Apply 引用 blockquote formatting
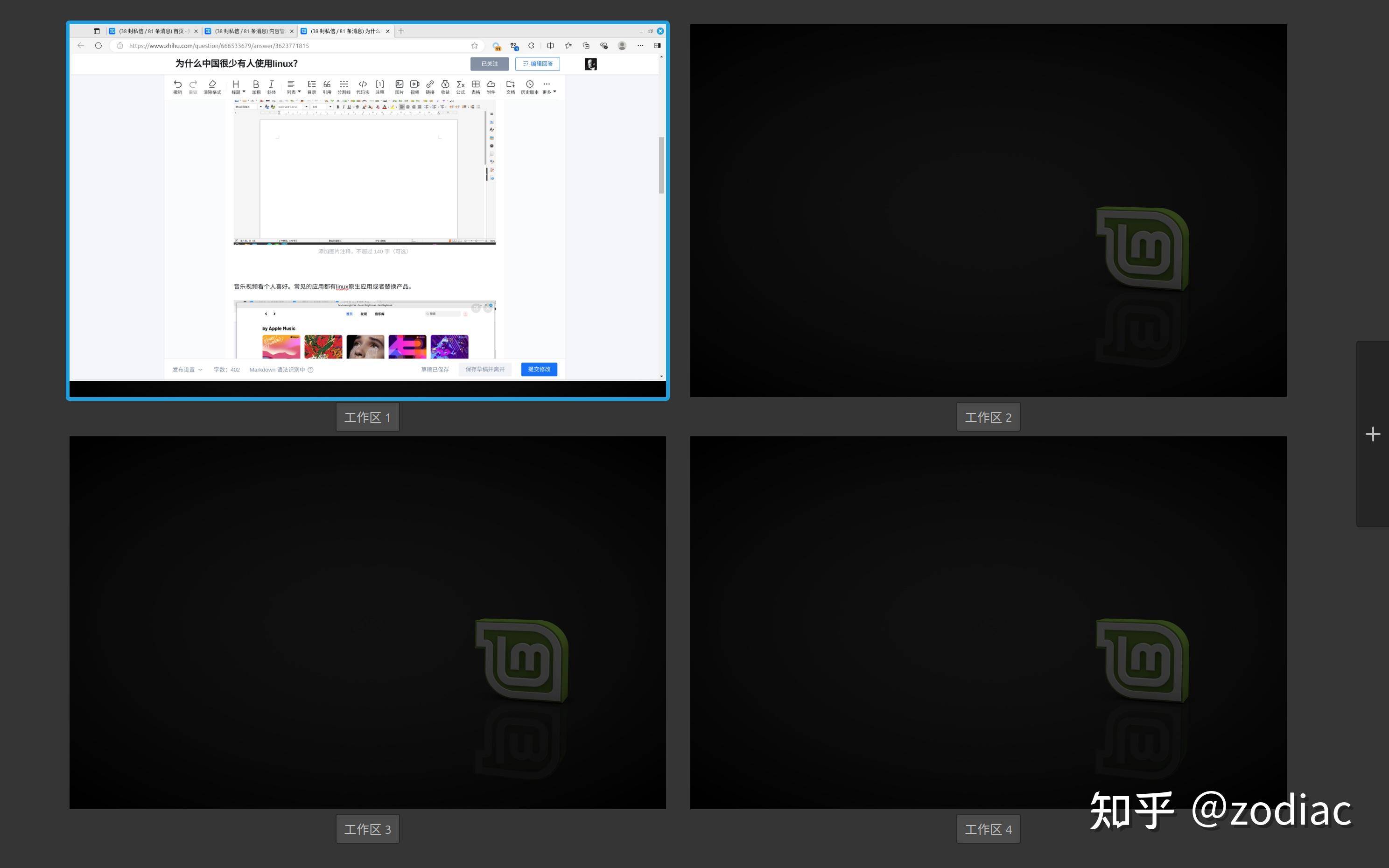1389x868 pixels. click(327, 87)
